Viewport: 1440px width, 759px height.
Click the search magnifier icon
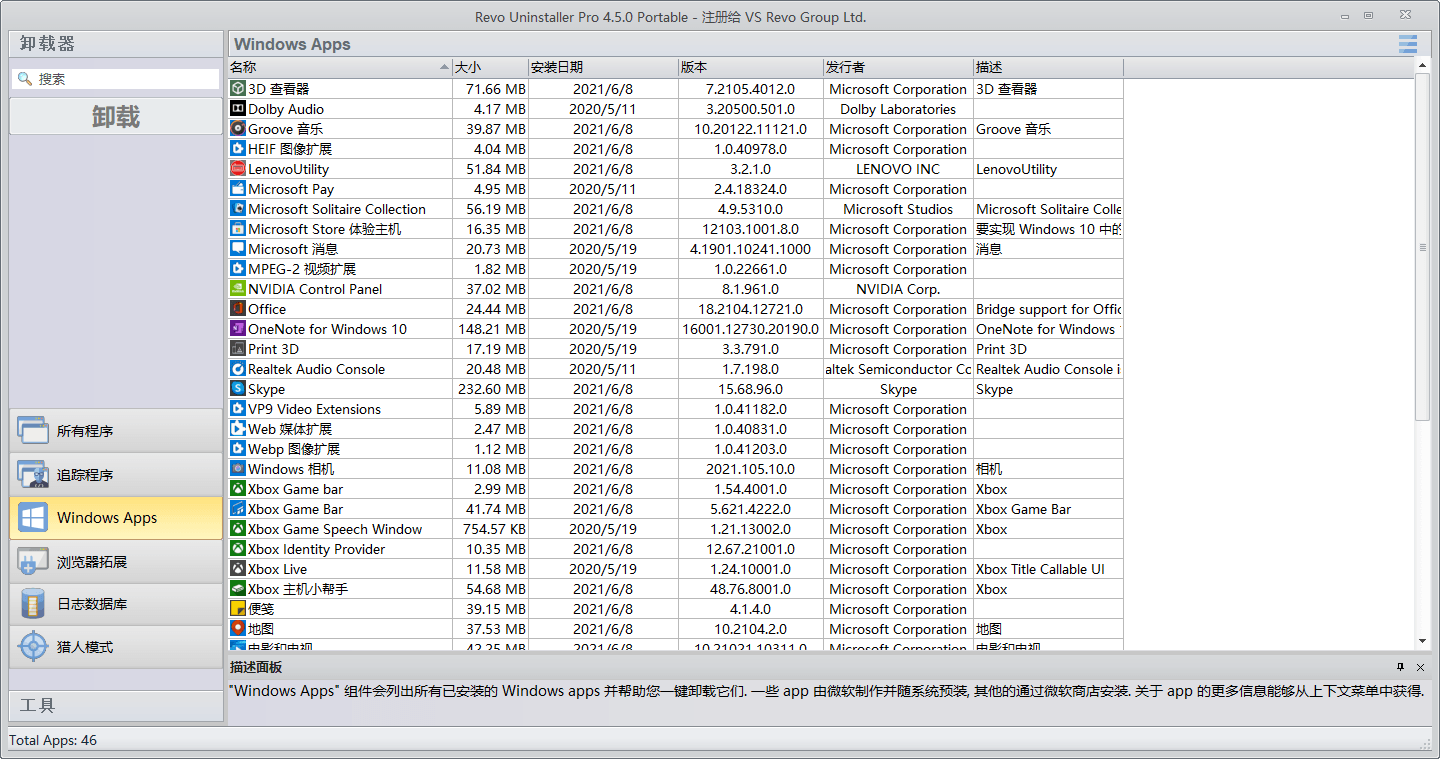22,76
